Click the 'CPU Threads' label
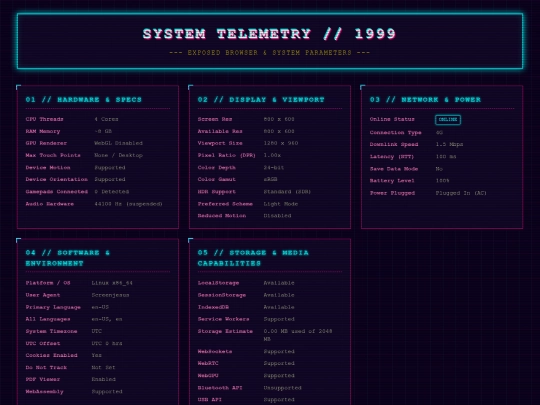This screenshot has height=405, width=540. pos(44,119)
